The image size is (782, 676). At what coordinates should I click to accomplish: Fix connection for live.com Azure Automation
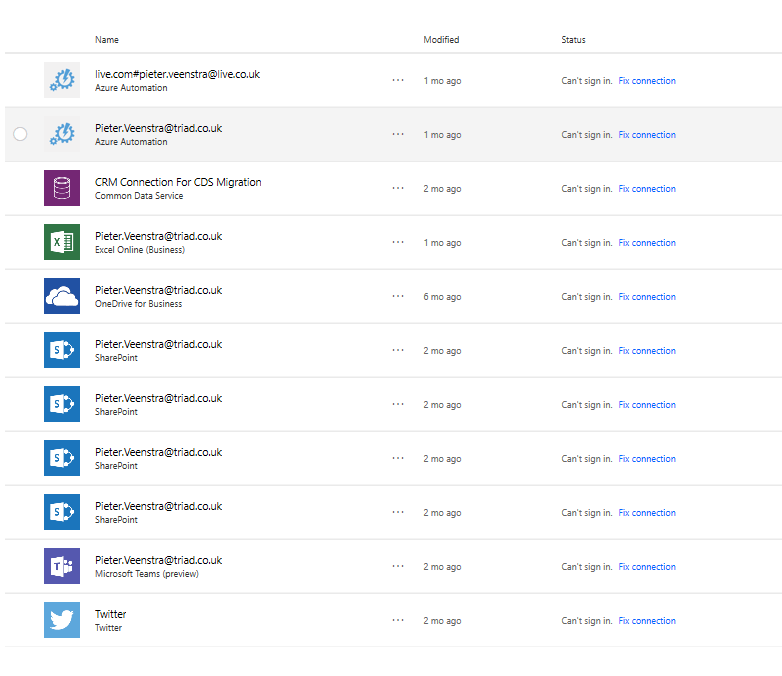[647, 81]
